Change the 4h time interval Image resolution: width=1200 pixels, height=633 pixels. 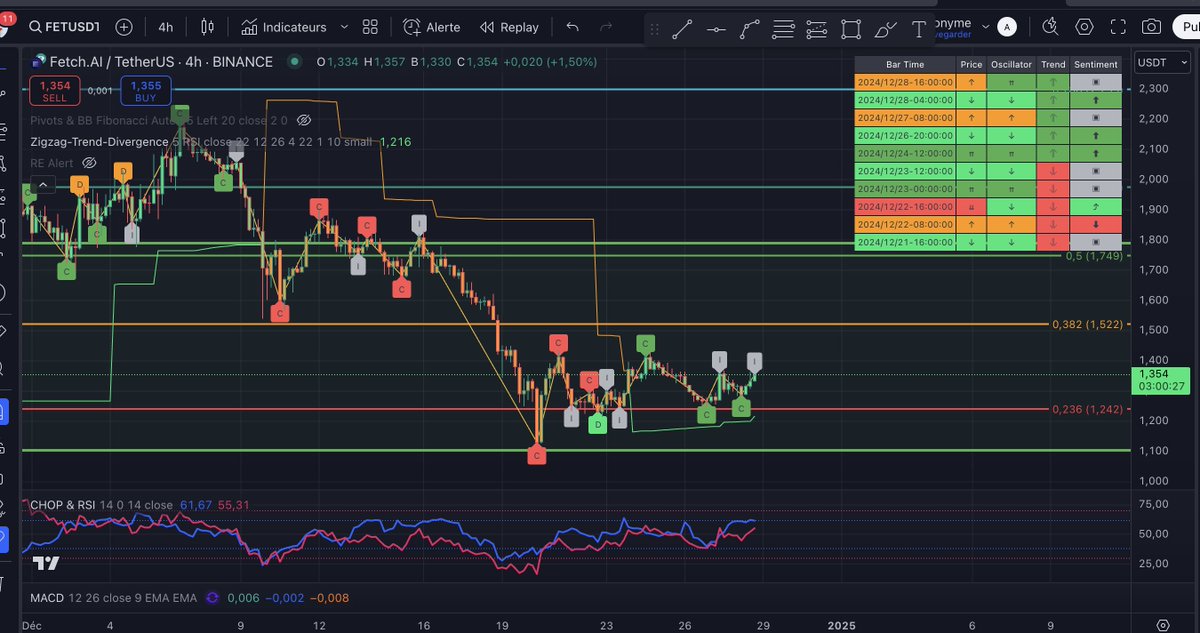click(x=165, y=27)
